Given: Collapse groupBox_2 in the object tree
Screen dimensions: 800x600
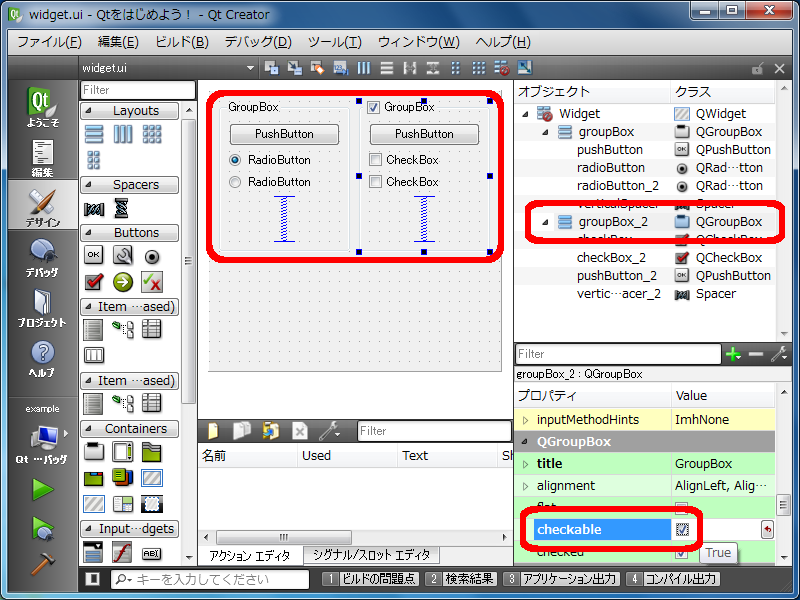Looking at the screenshot, I should [545, 222].
